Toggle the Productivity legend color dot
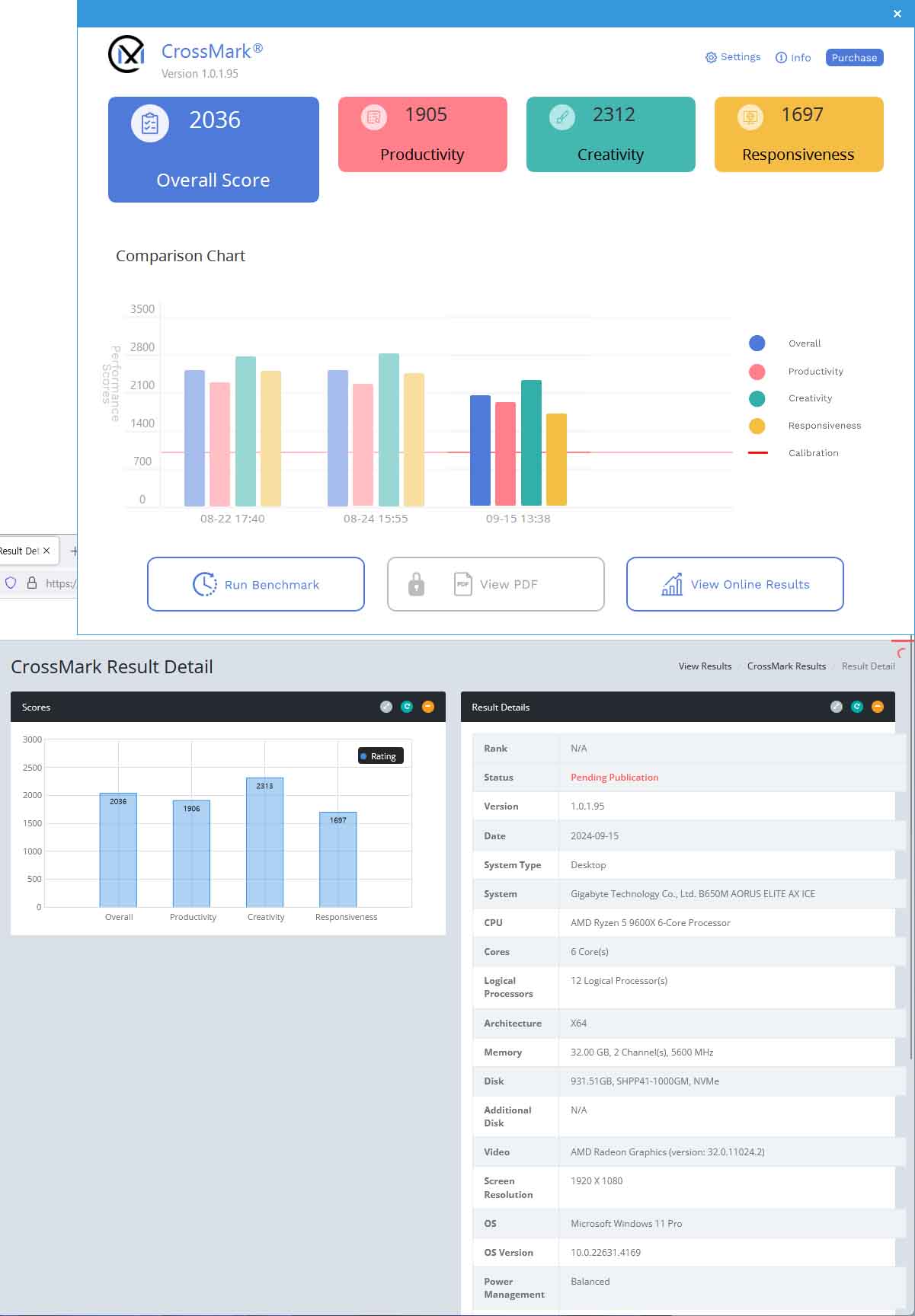Viewport: 915px width, 1316px height. tap(757, 372)
